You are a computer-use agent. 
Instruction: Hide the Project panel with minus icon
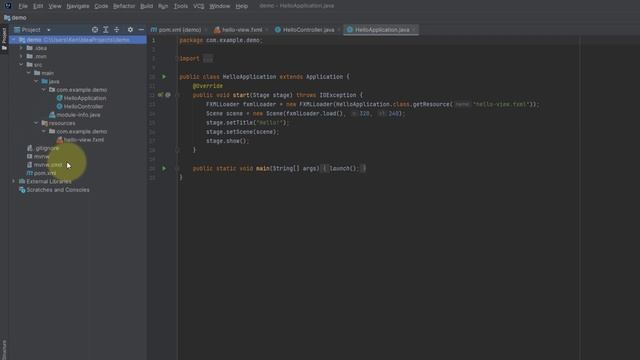tap(141, 30)
